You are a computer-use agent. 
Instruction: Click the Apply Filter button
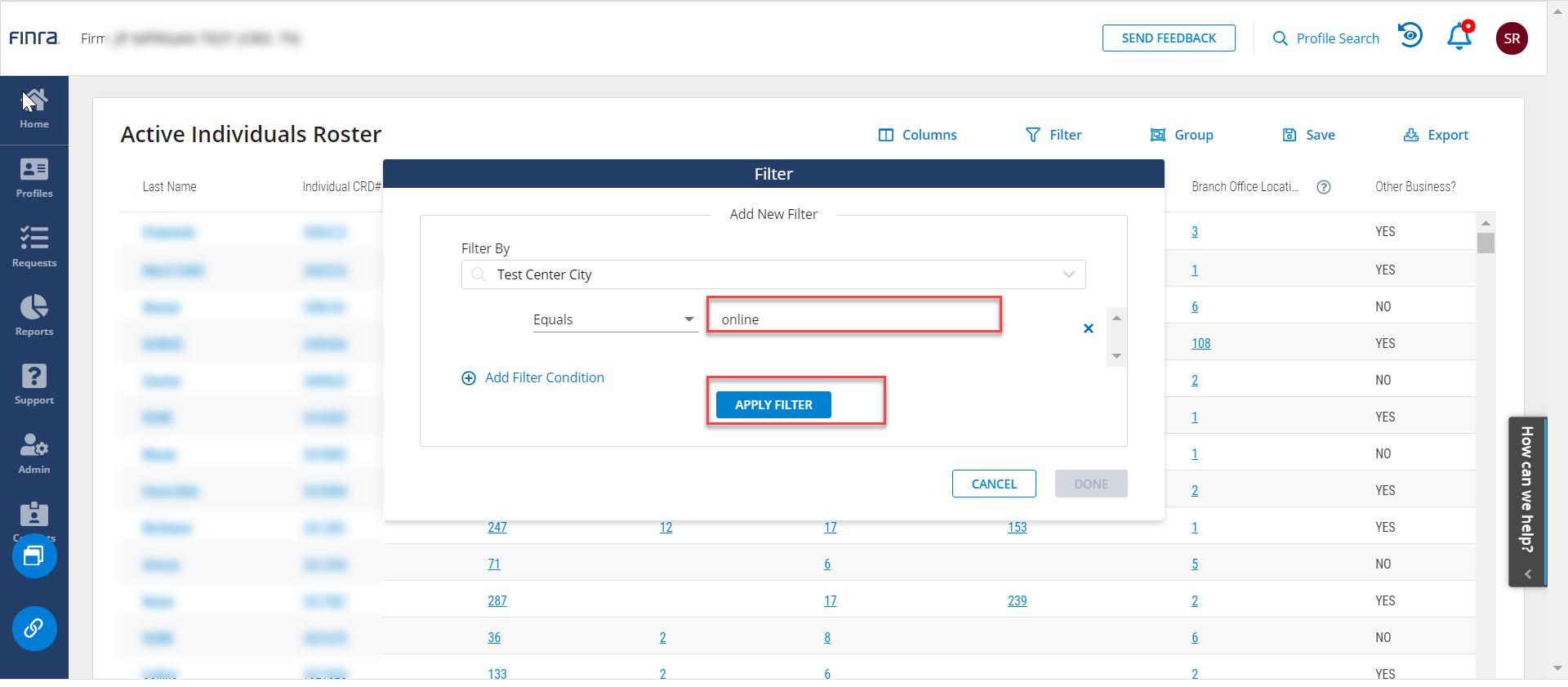coord(773,405)
